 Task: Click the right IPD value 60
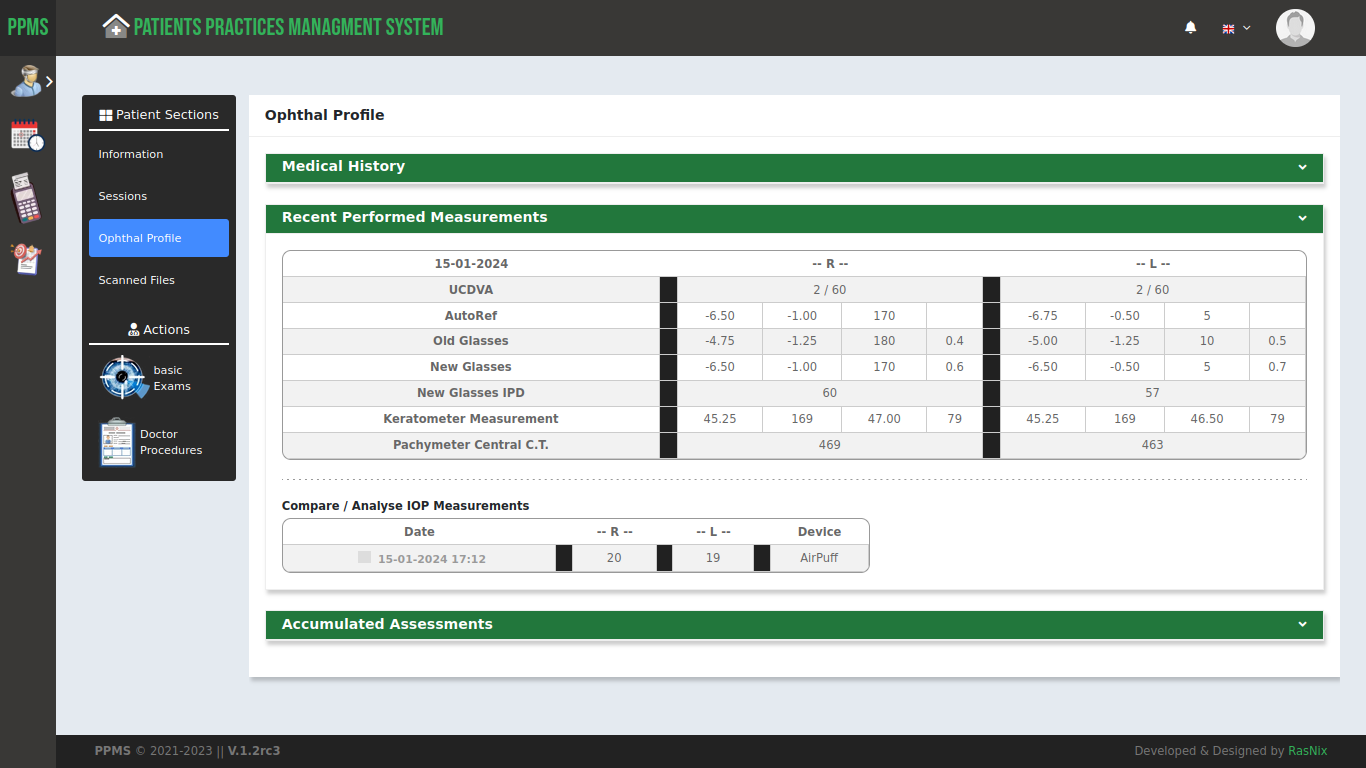(829, 393)
